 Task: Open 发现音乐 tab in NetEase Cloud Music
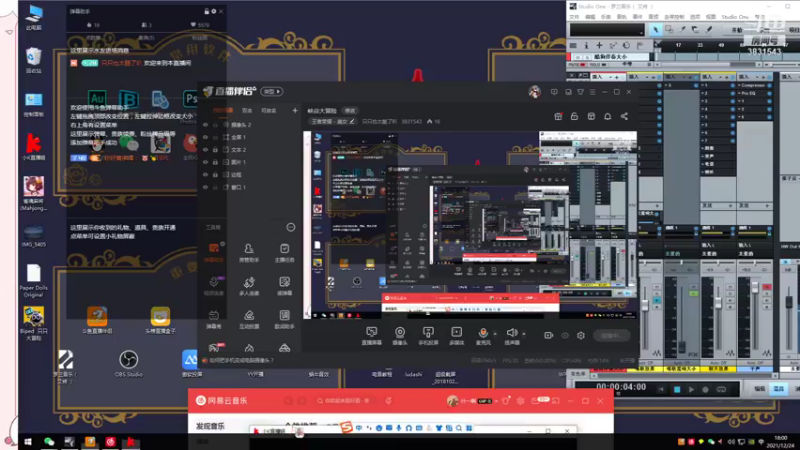(210, 426)
